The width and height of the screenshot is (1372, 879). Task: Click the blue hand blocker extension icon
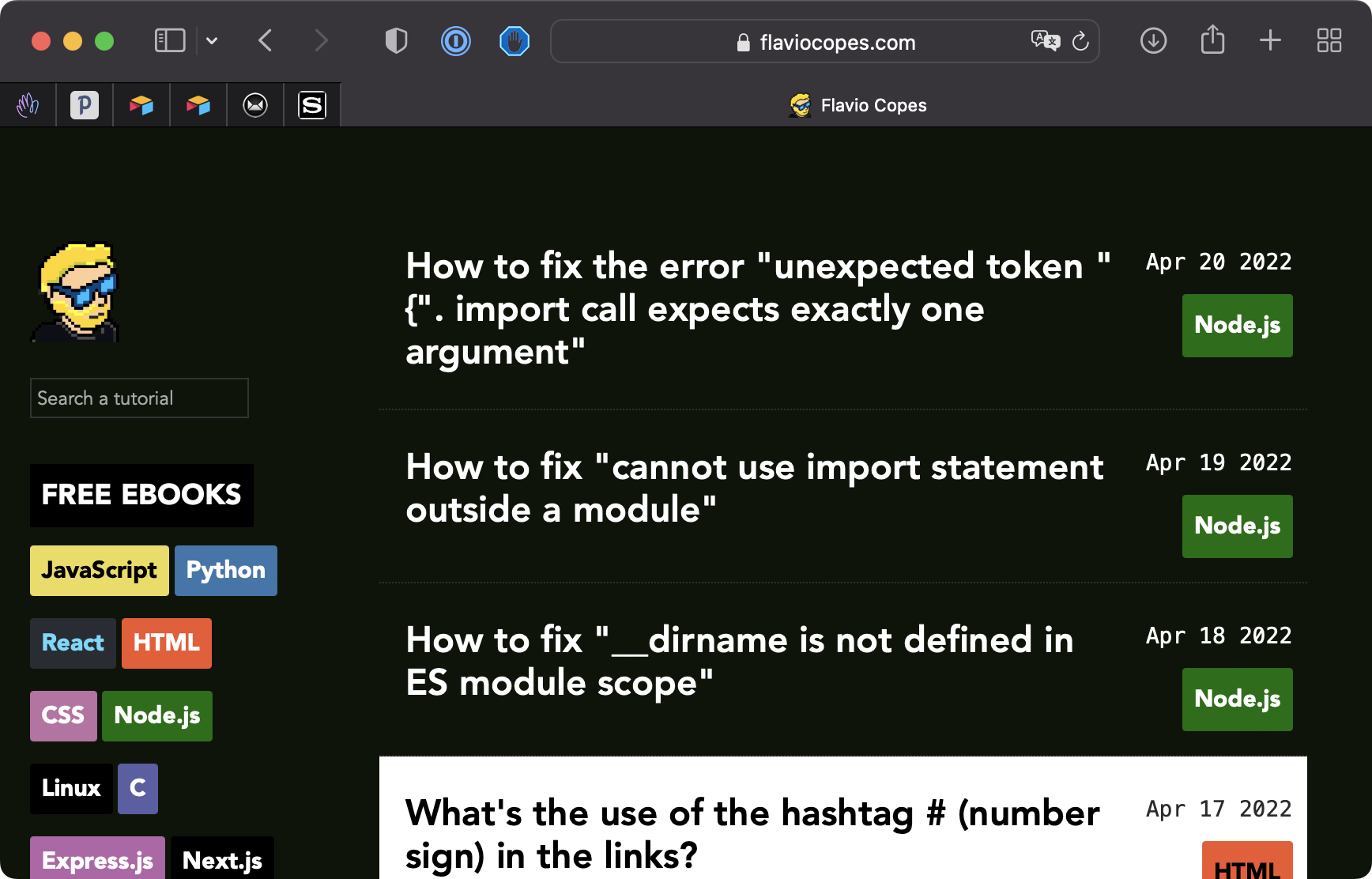pyautogui.click(x=514, y=41)
